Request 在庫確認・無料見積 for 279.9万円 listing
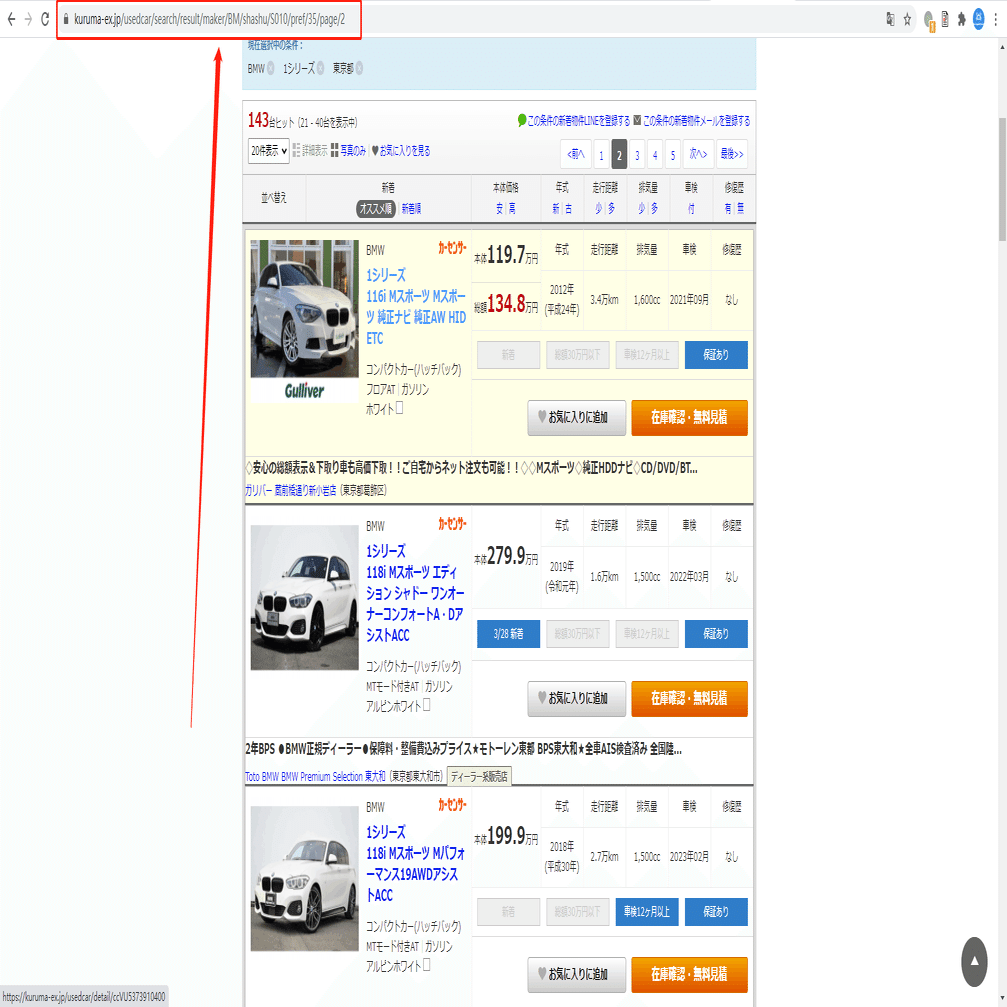Screen dimensions: 1007x1007 click(689, 699)
